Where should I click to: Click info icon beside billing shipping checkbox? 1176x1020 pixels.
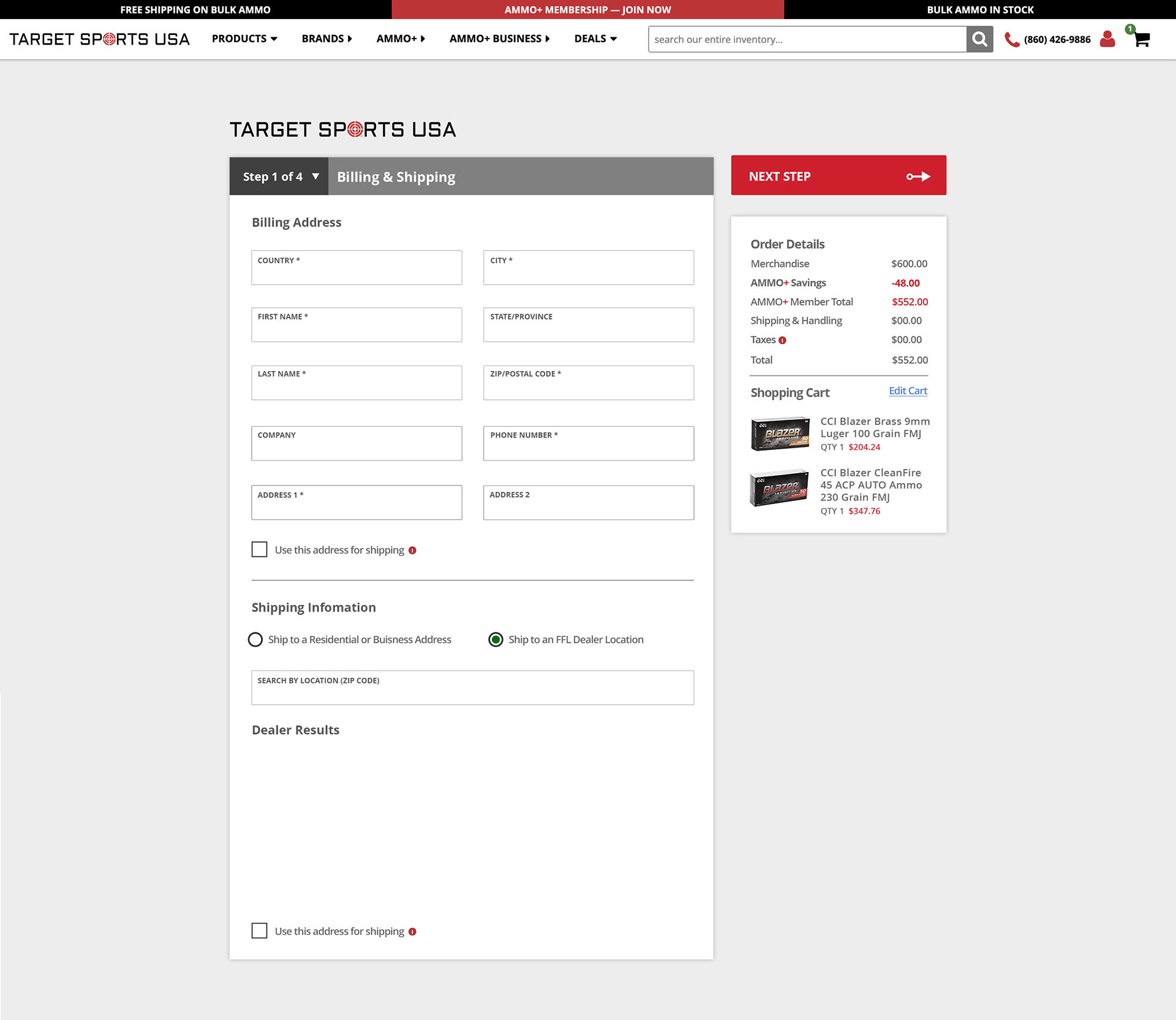[x=412, y=550]
